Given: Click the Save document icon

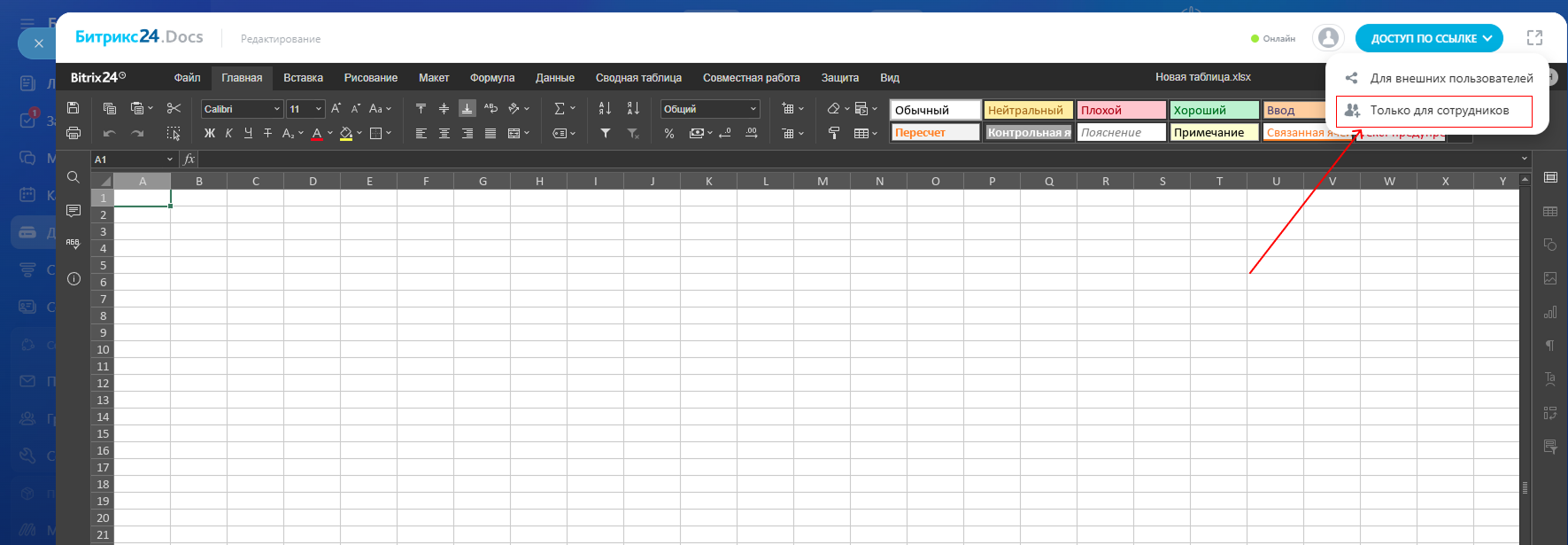Looking at the screenshot, I should tap(73, 108).
